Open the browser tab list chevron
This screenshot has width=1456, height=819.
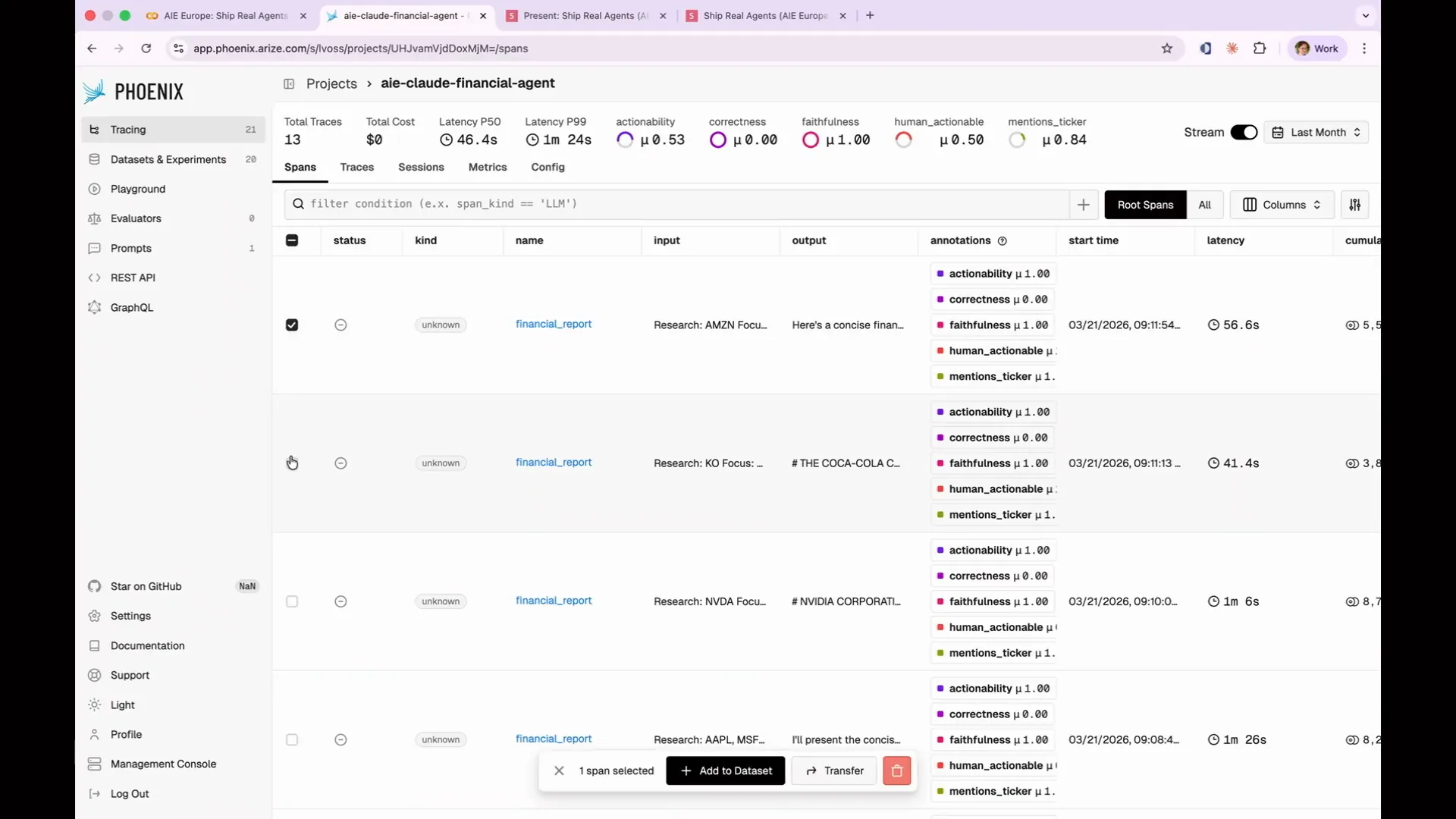[1366, 15]
